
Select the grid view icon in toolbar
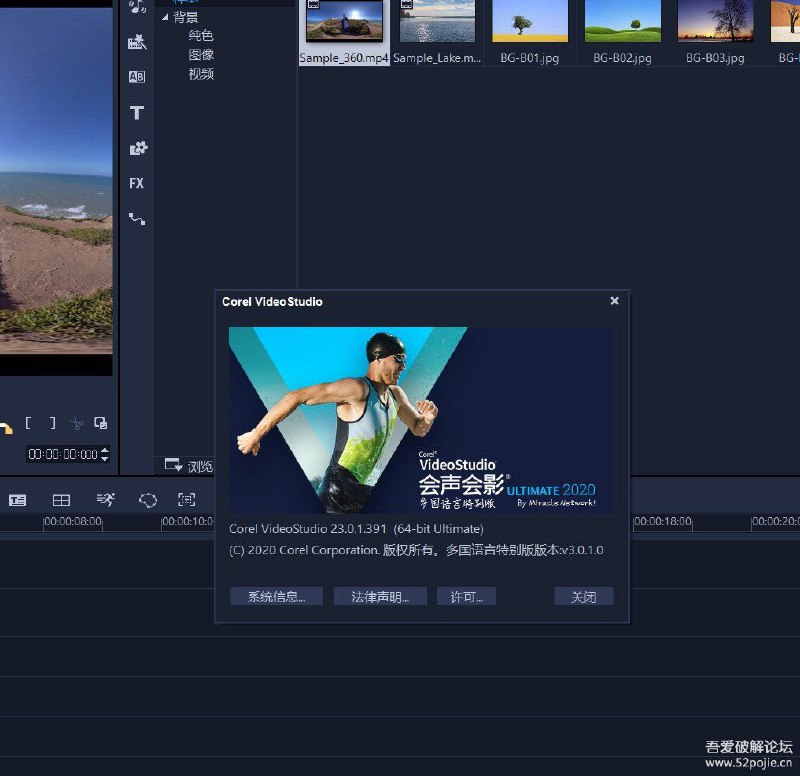[60, 500]
